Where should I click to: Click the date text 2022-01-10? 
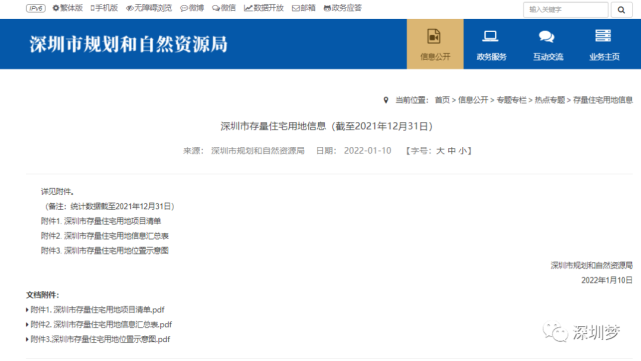point(368,151)
